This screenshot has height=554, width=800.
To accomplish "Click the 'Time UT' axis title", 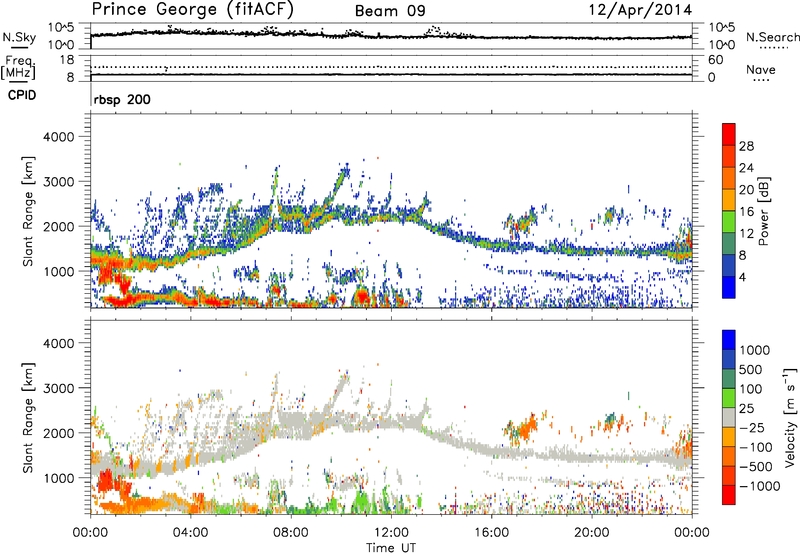I will [x=391, y=548].
